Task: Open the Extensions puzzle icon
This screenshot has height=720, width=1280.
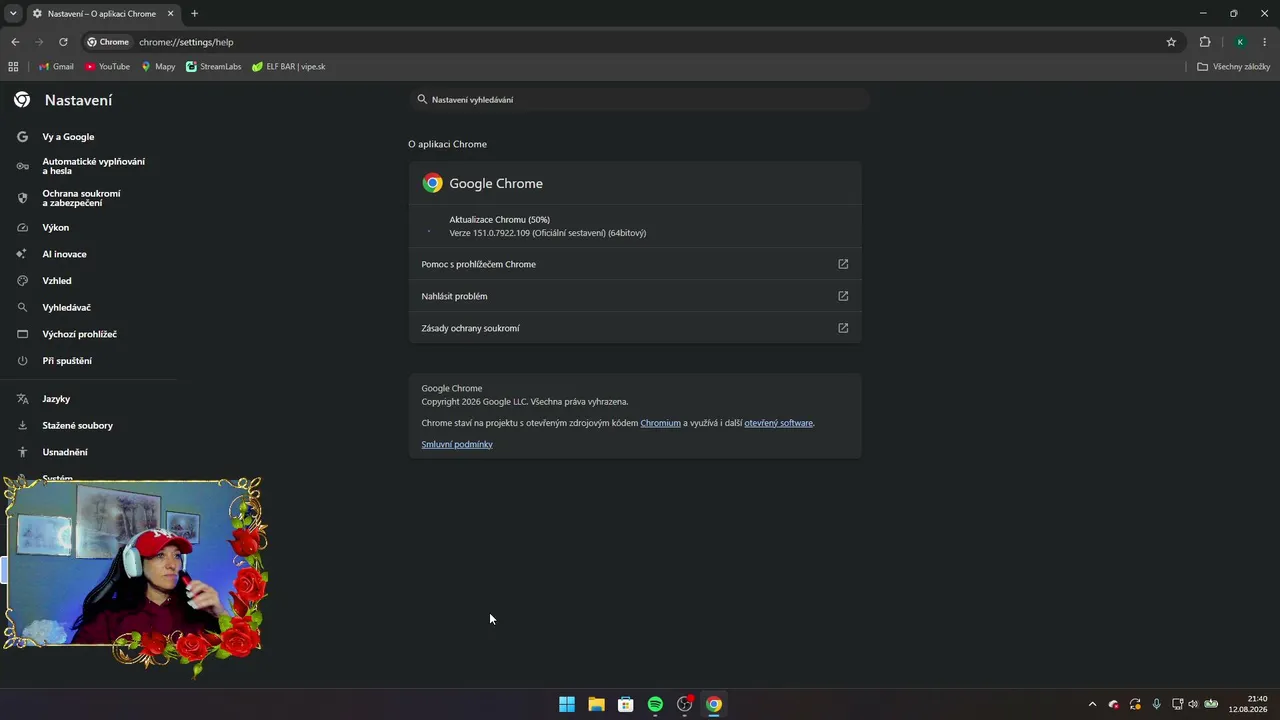Action: 1205,42
